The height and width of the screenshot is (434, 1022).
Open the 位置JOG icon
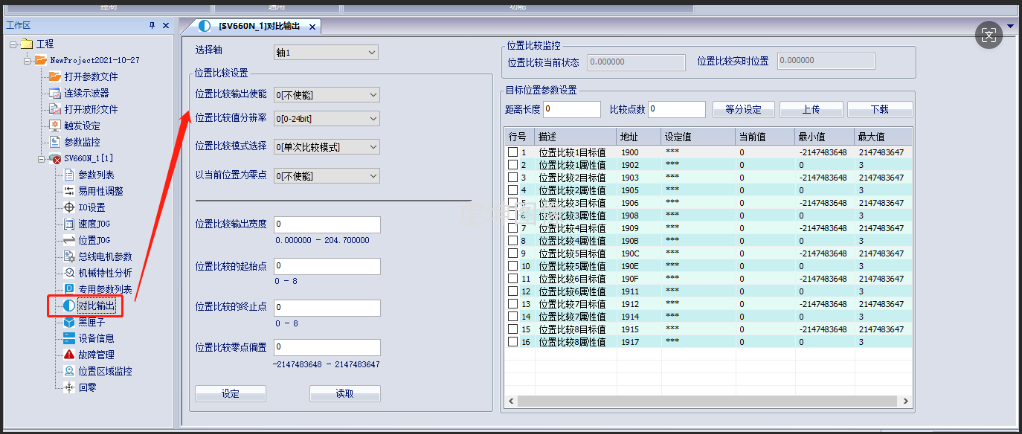pos(69,240)
